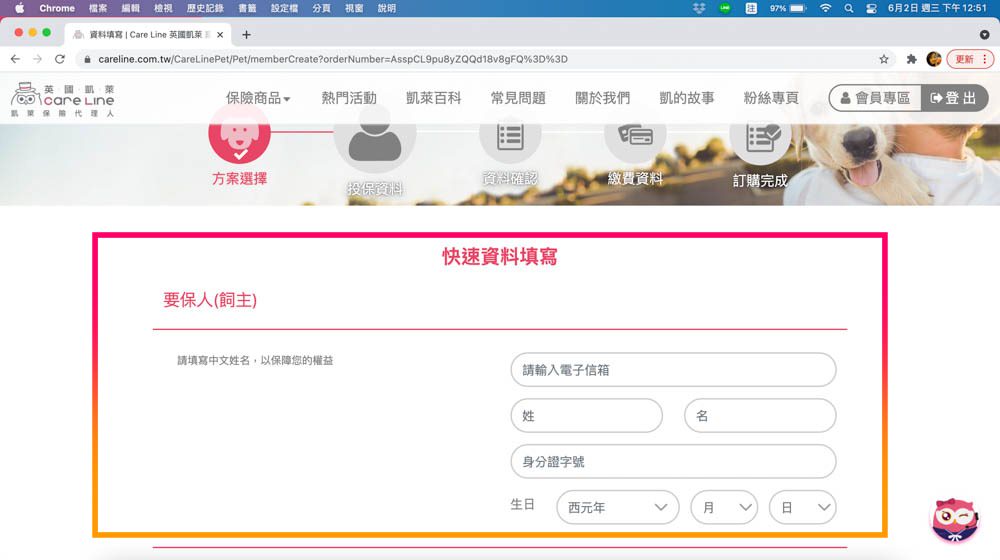
Task: Open the 粉絲專頁 nav item
Action: 771,98
